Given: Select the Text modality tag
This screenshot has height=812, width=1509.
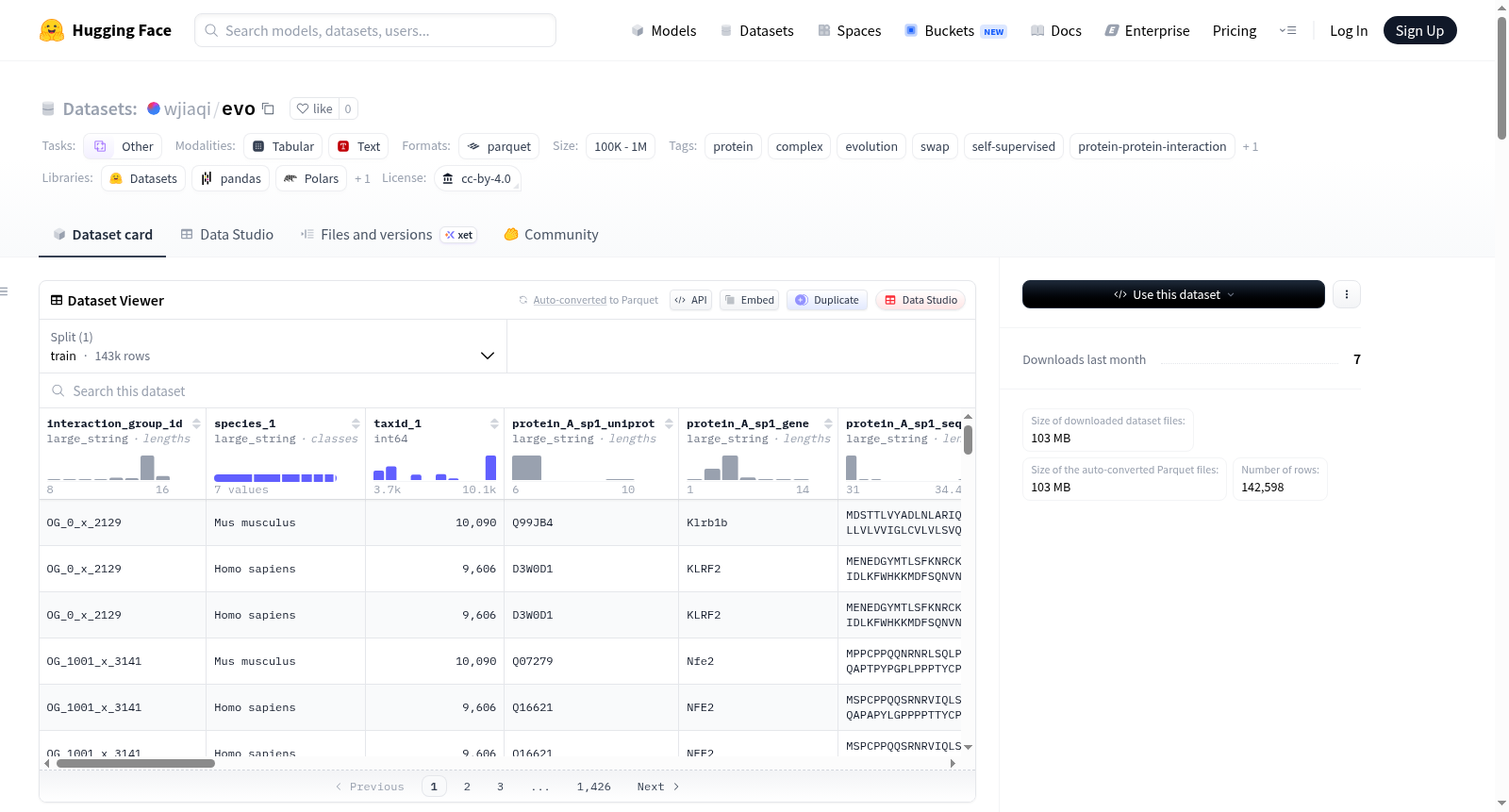Looking at the screenshot, I should pyautogui.click(x=358, y=146).
